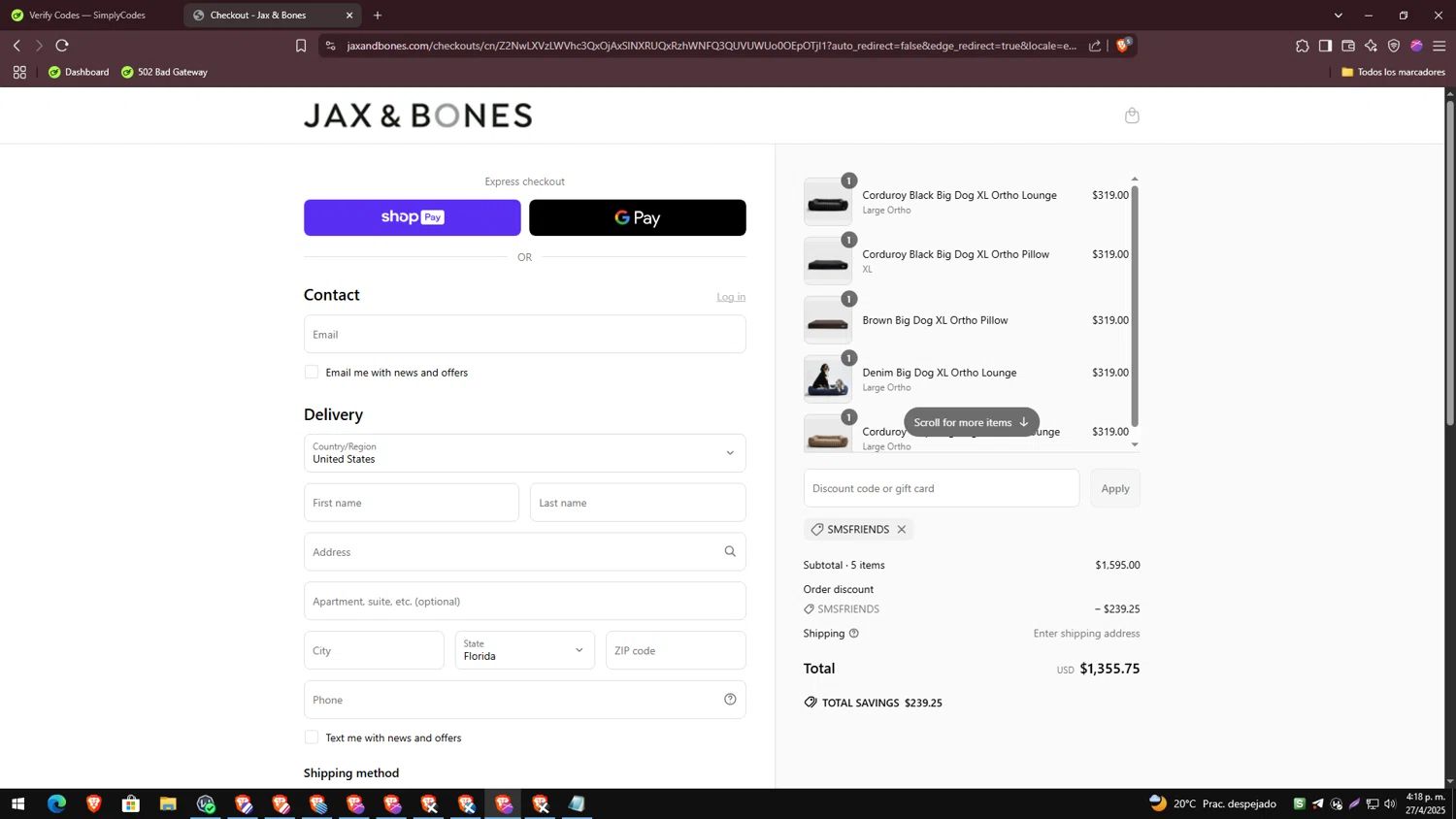Click the Brave Shields lion icon
Image resolution: width=1456 pixels, height=819 pixels.
[x=1123, y=46]
